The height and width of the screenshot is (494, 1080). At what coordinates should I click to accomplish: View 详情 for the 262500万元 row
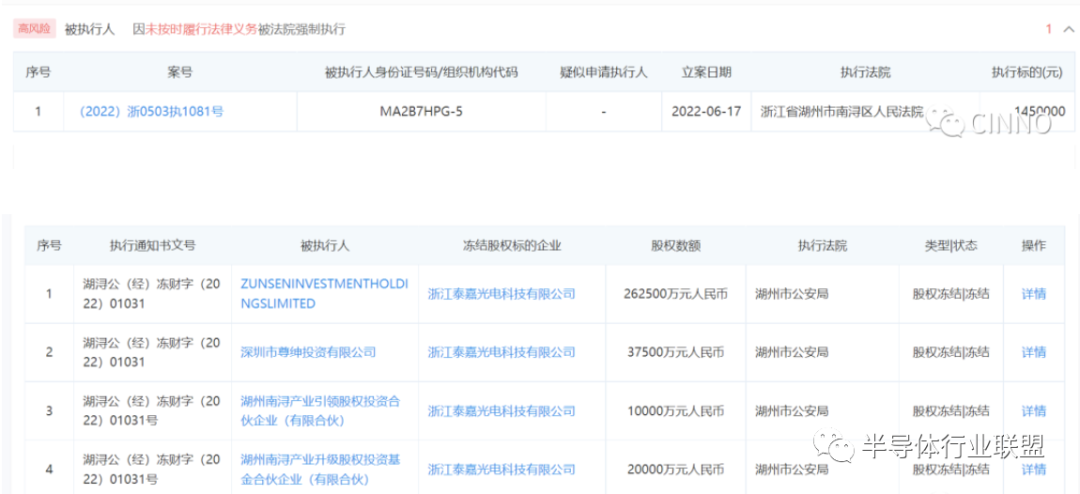click(x=1033, y=294)
